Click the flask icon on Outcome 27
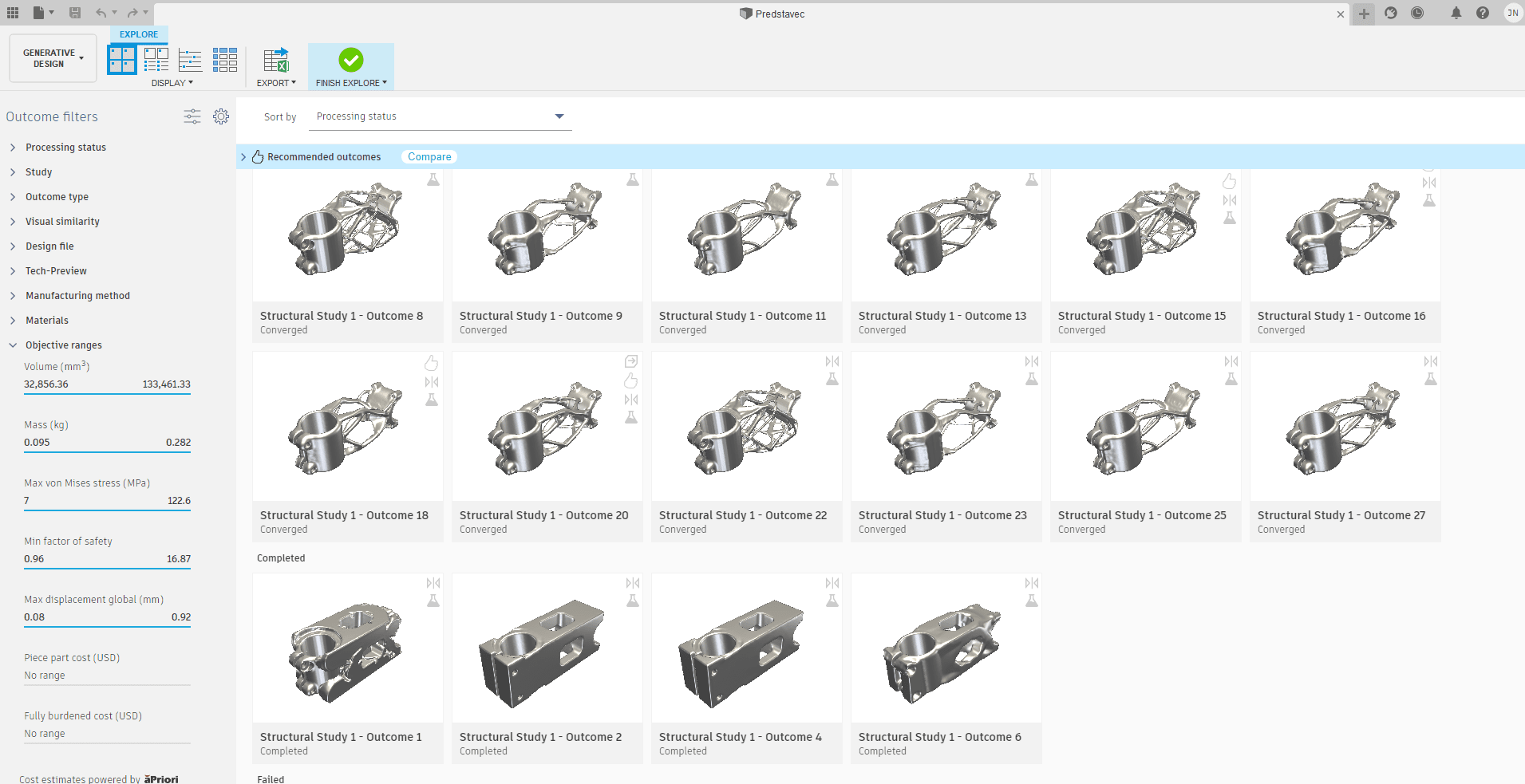Viewport: 1525px width, 784px height. point(1431,379)
